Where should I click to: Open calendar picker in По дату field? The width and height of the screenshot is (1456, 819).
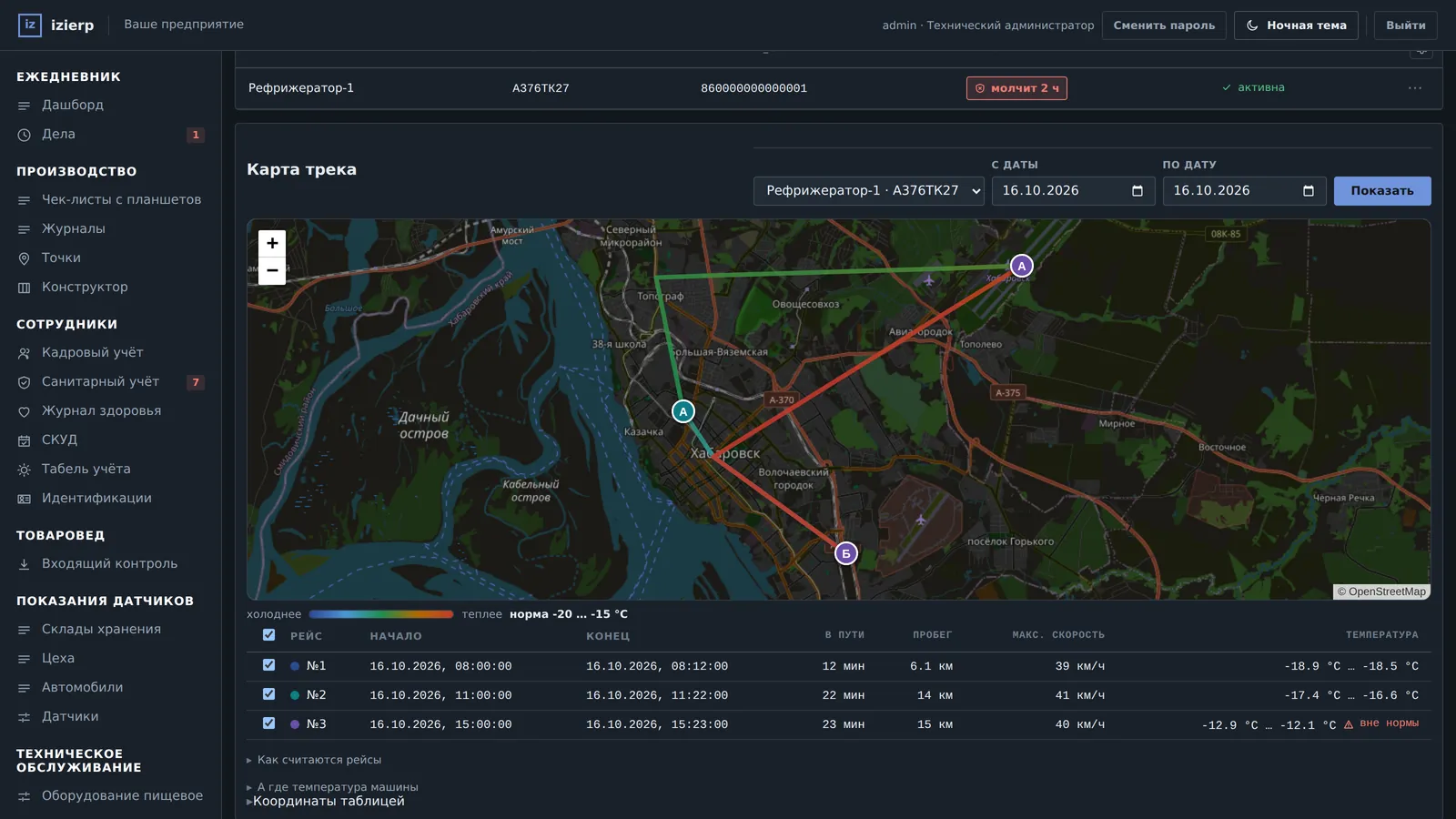[1308, 191]
